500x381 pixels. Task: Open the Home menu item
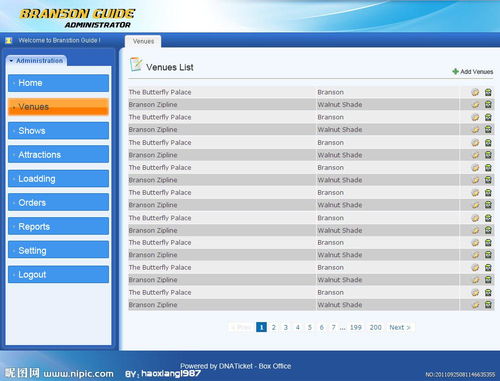click(x=58, y=83)
